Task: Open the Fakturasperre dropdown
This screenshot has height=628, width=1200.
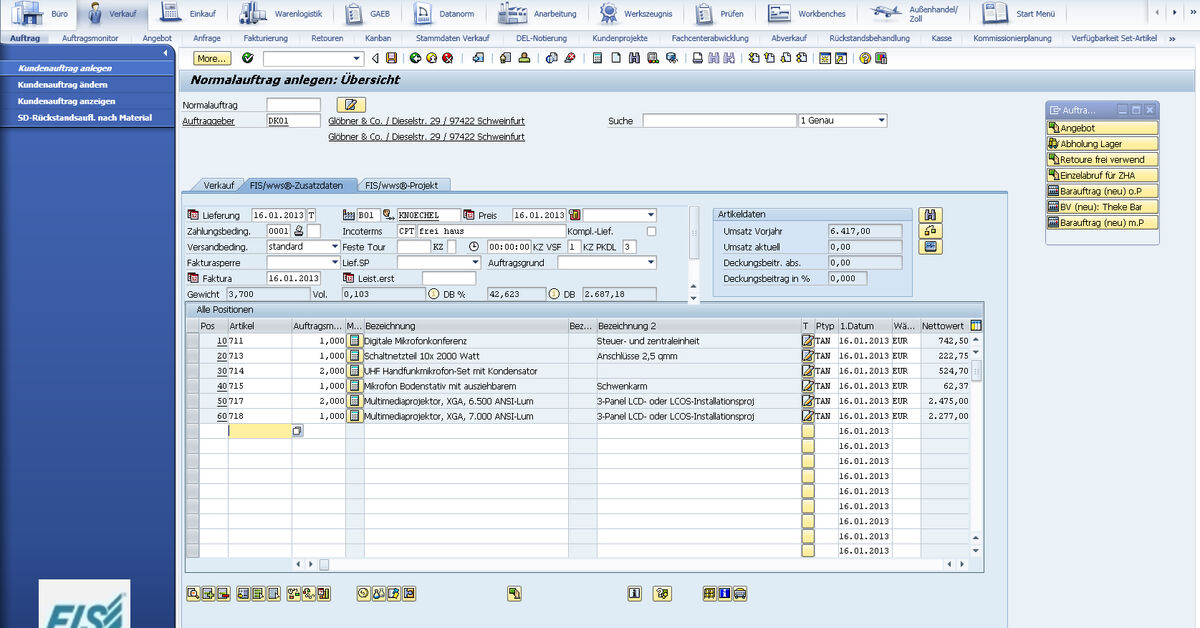Action: 334,262
